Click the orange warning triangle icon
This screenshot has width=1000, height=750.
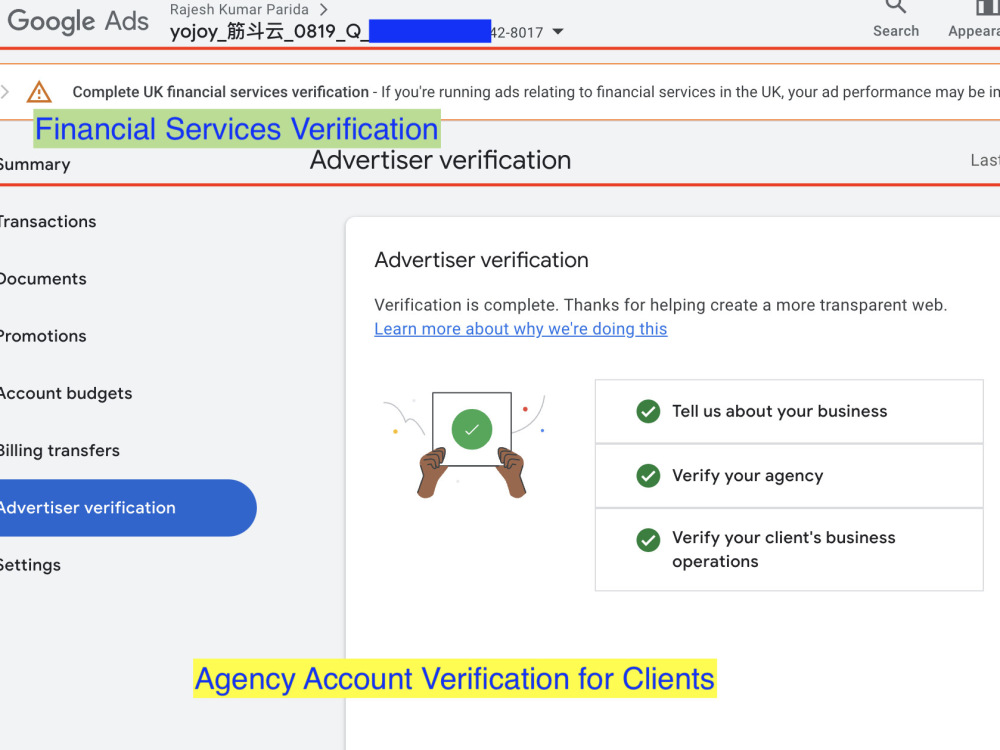(x=39, y=92)
